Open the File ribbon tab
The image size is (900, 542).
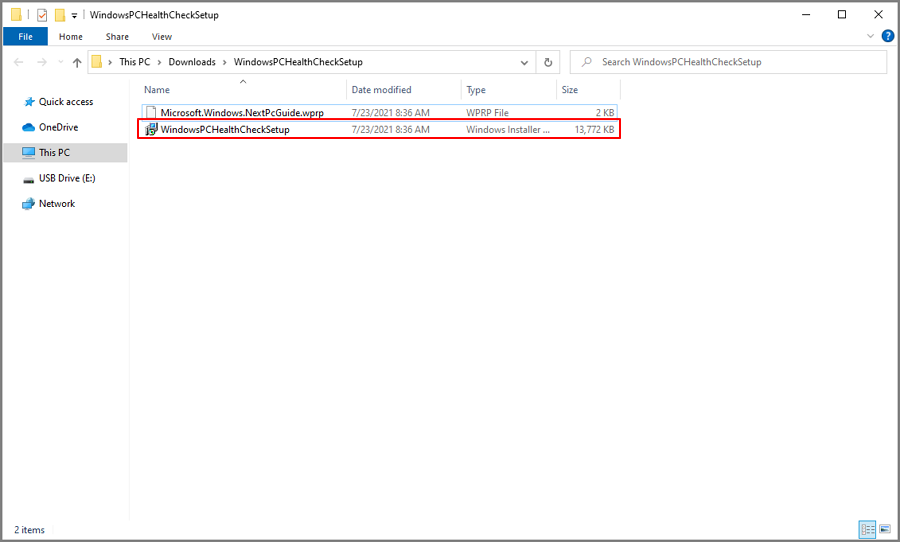tap(25, 36)
